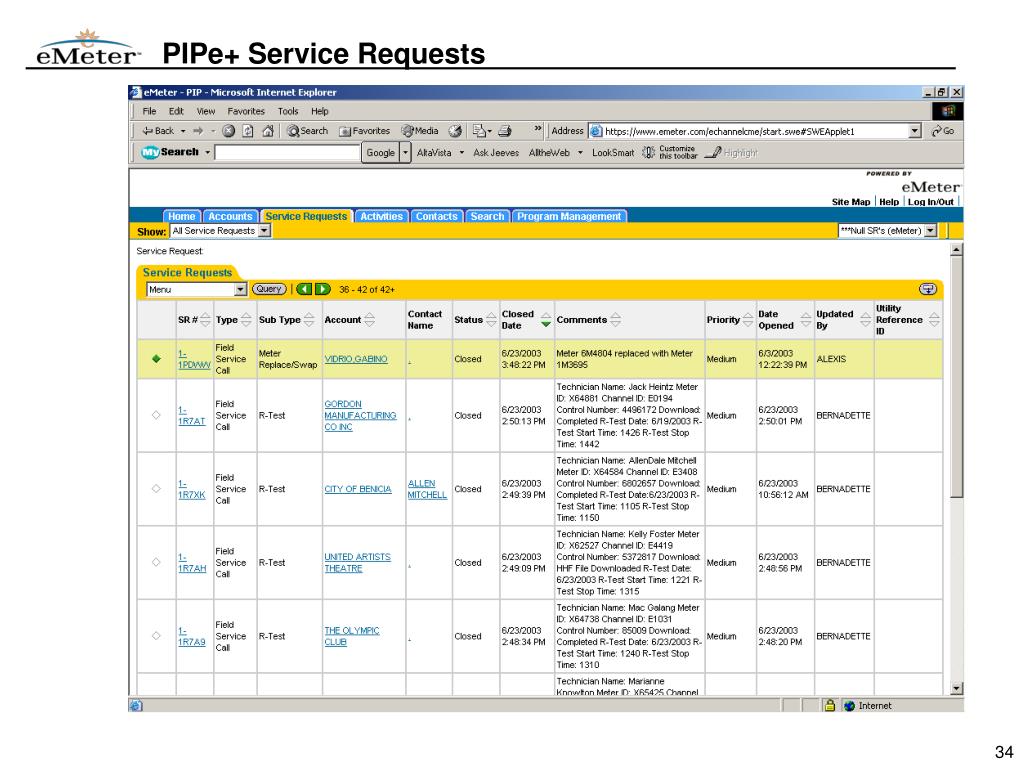The height and width of the screenshot is (768, 1024).
Task: Expand the AlltheWeb dropdown arrow
Action: click(580, 152)
